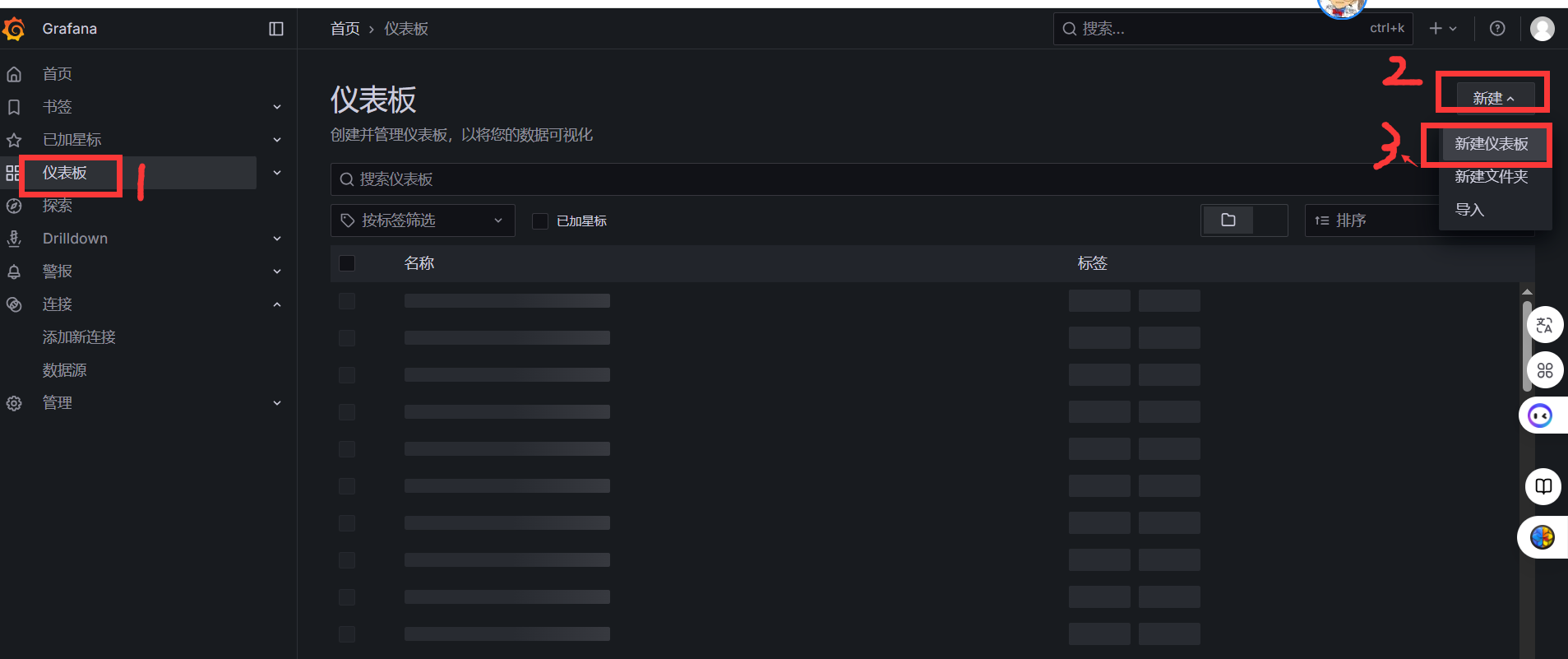Image resolution: width=1568 pixels, height=659 pixels.
Task: Choose 导入 from the dropdown menu
Action: [1469, 210]
